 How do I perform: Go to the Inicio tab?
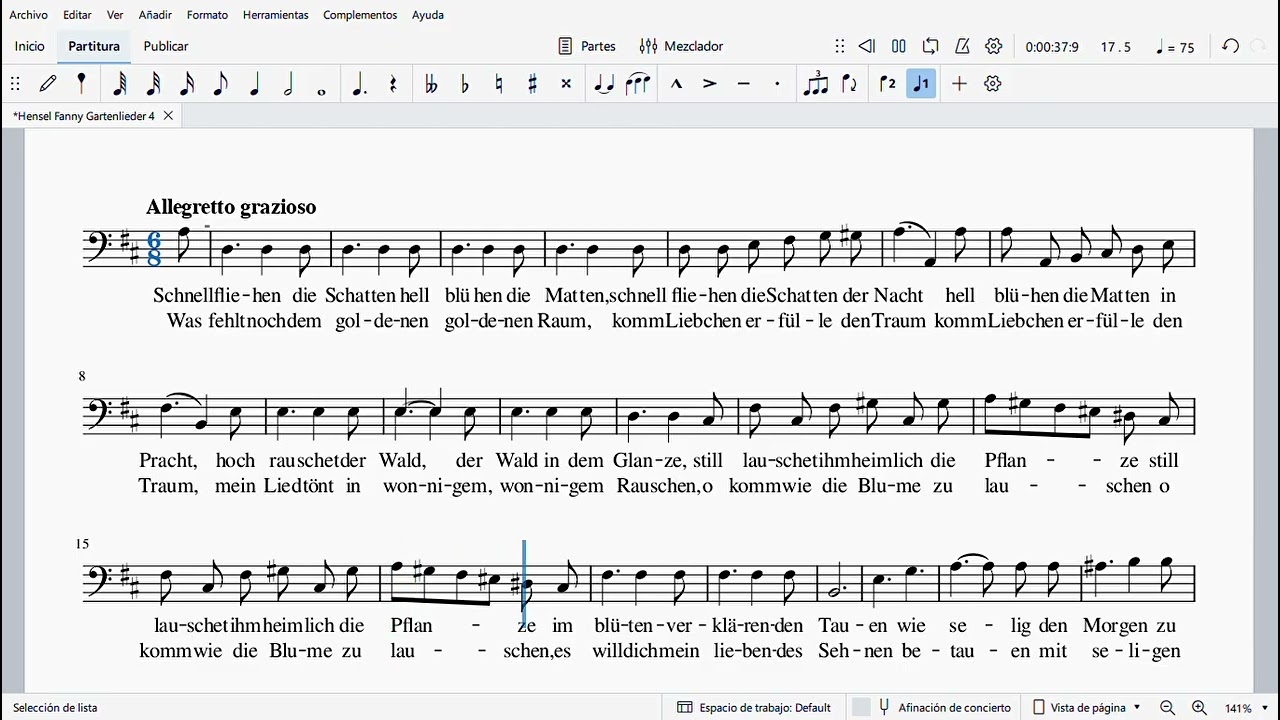(30, 46)
